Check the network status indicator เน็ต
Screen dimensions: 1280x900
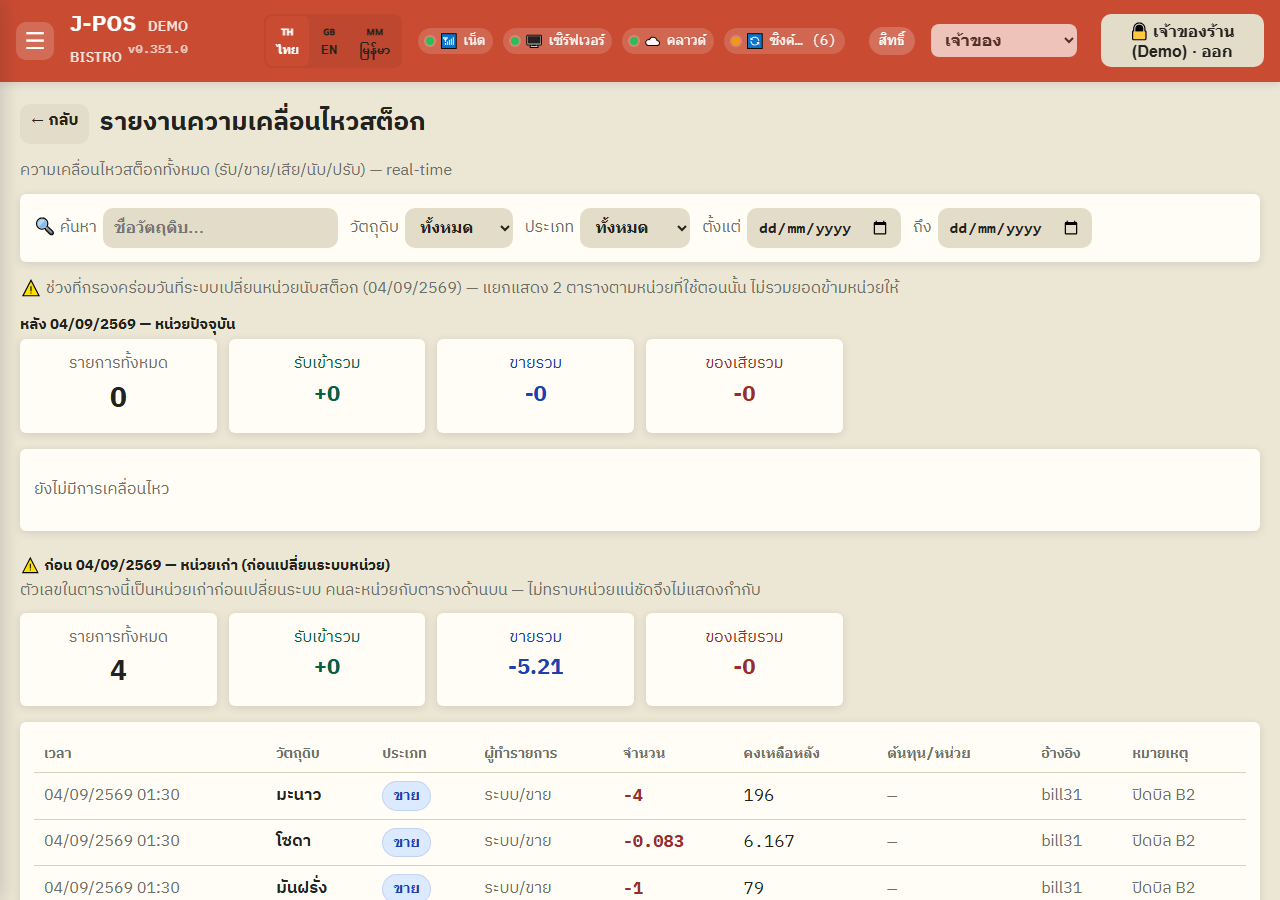tap(455, 41)
